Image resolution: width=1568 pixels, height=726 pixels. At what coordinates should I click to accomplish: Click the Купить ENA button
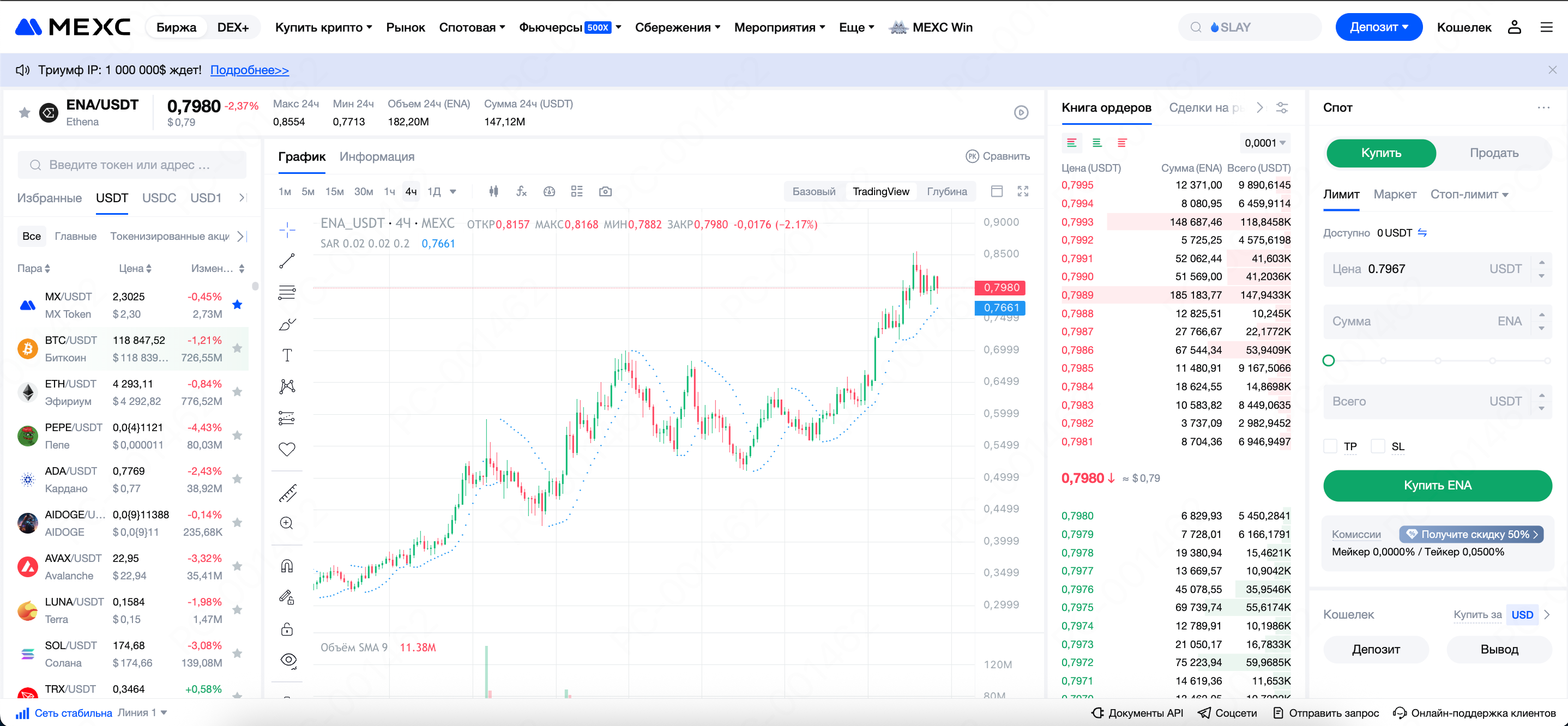click(x=1437, y=485)
